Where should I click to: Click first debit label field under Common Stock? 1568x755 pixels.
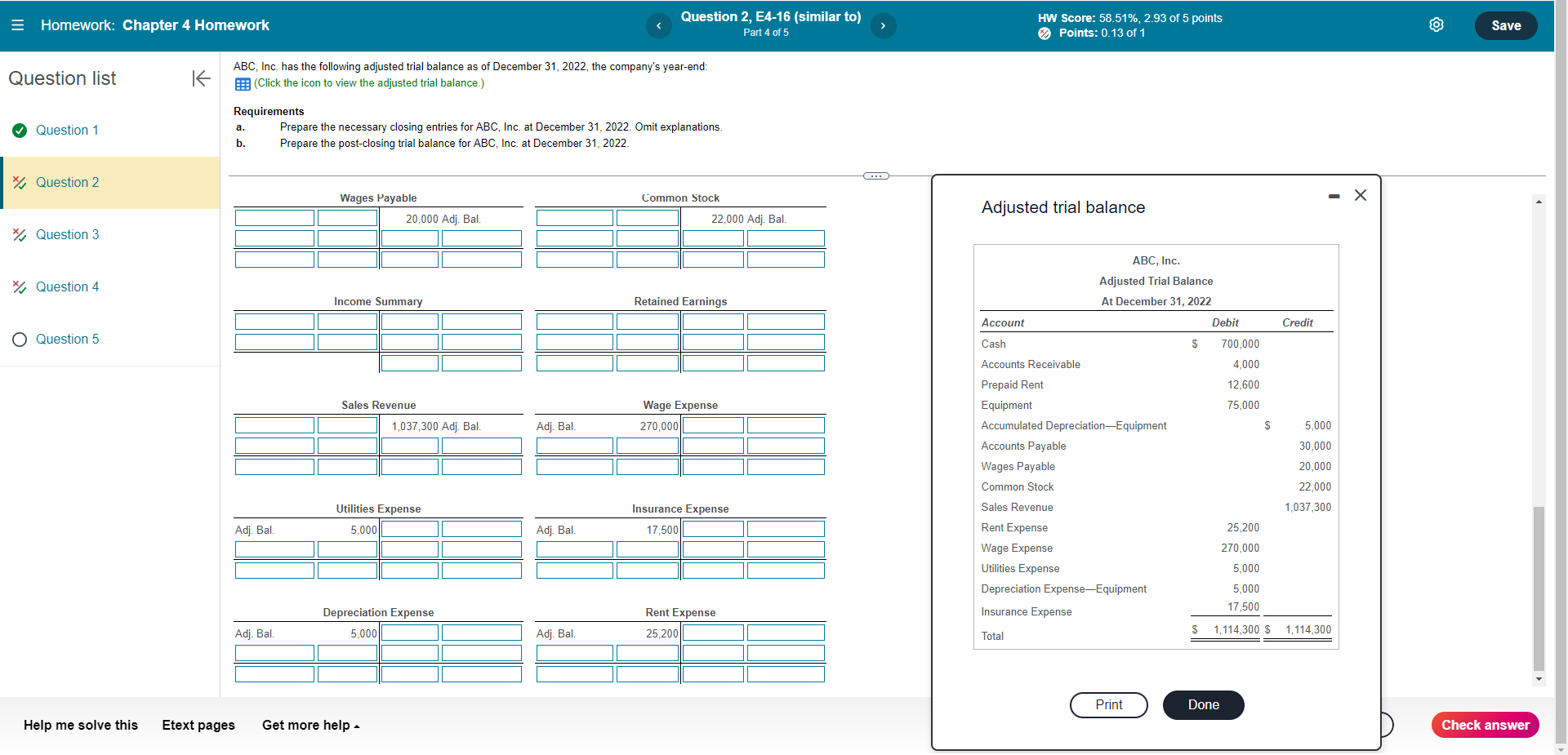(575, 218)
